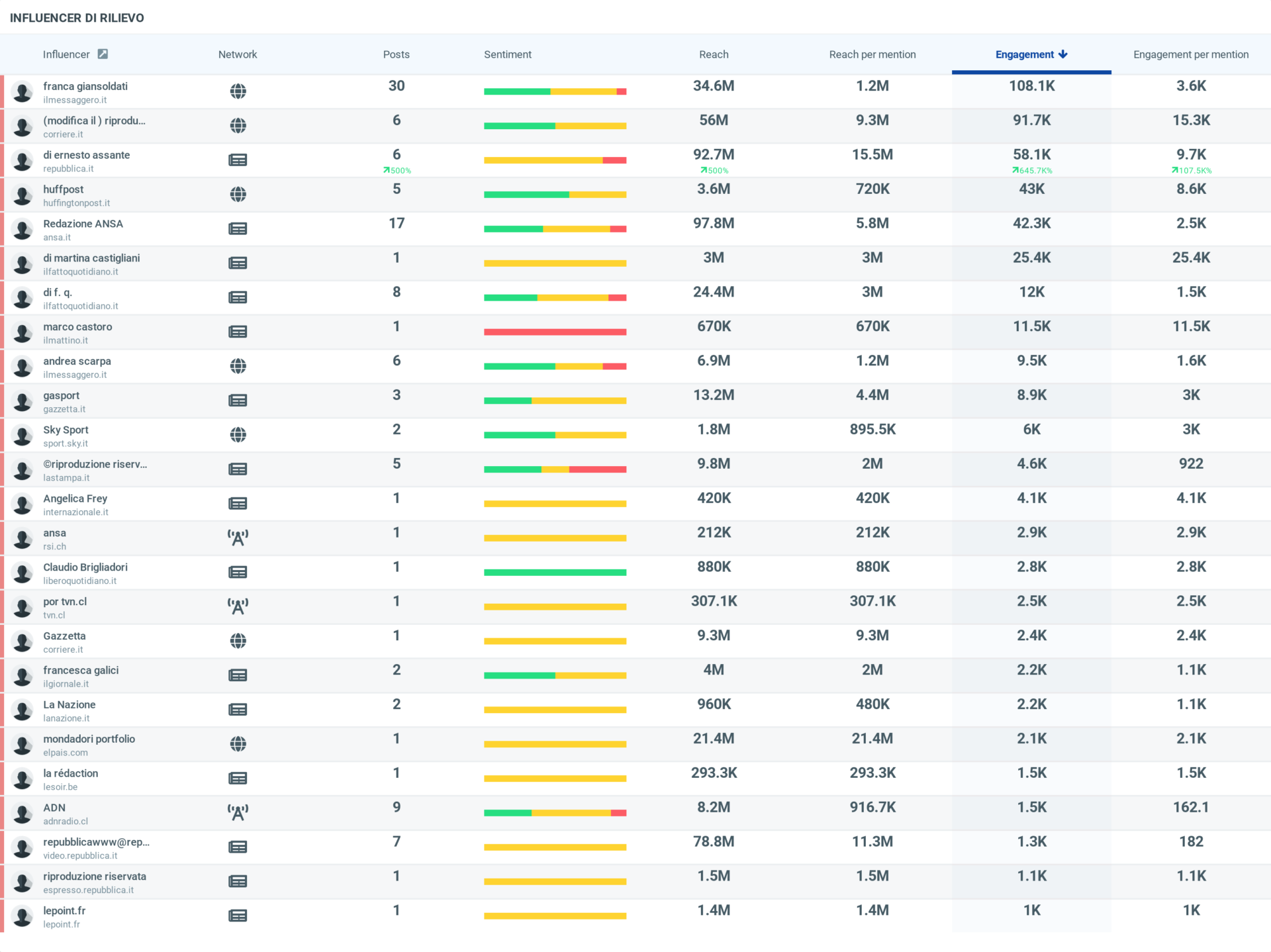The image size is (1271, 952).
Task: Sort by Posts column header
Action: click(x=397, y=54)
